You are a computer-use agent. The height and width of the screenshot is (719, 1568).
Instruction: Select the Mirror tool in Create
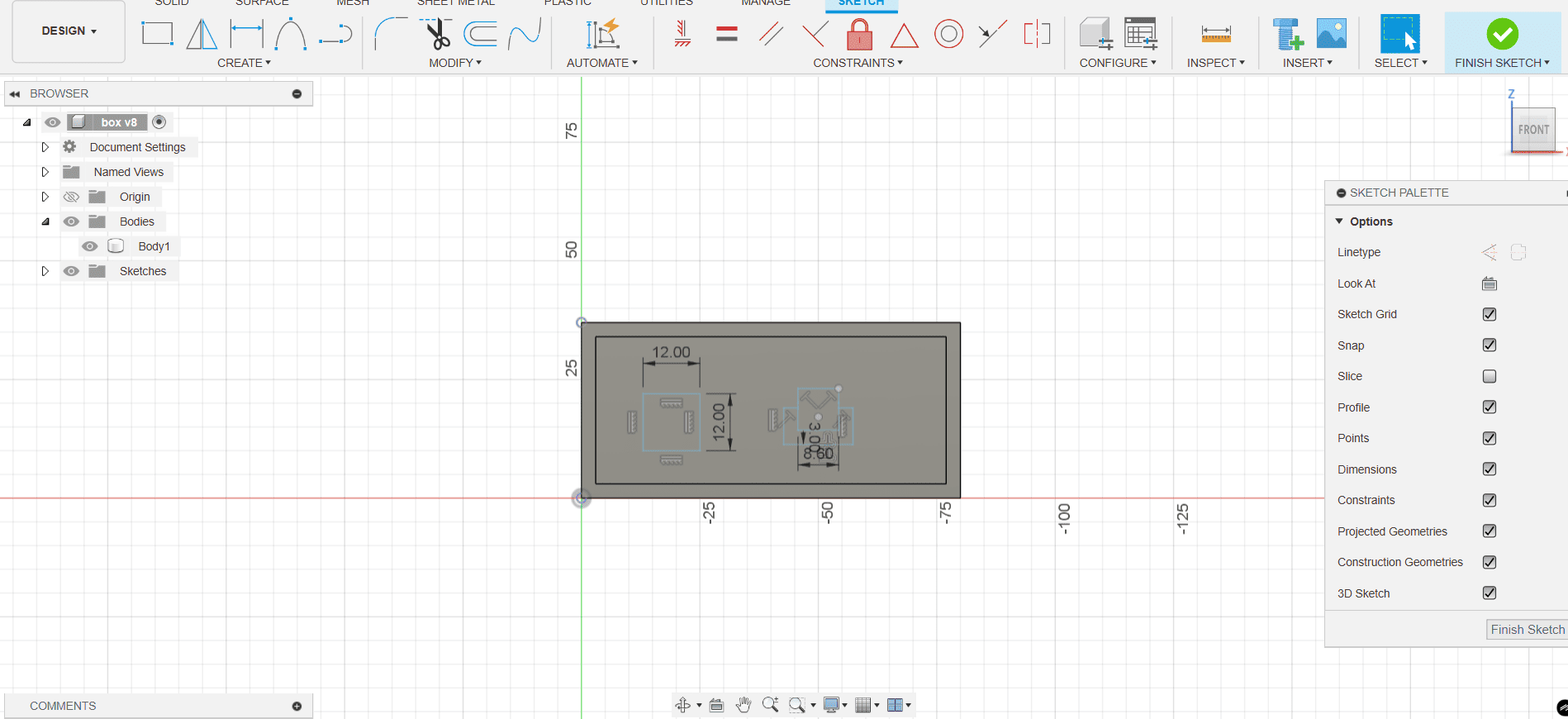coord(202,34)
